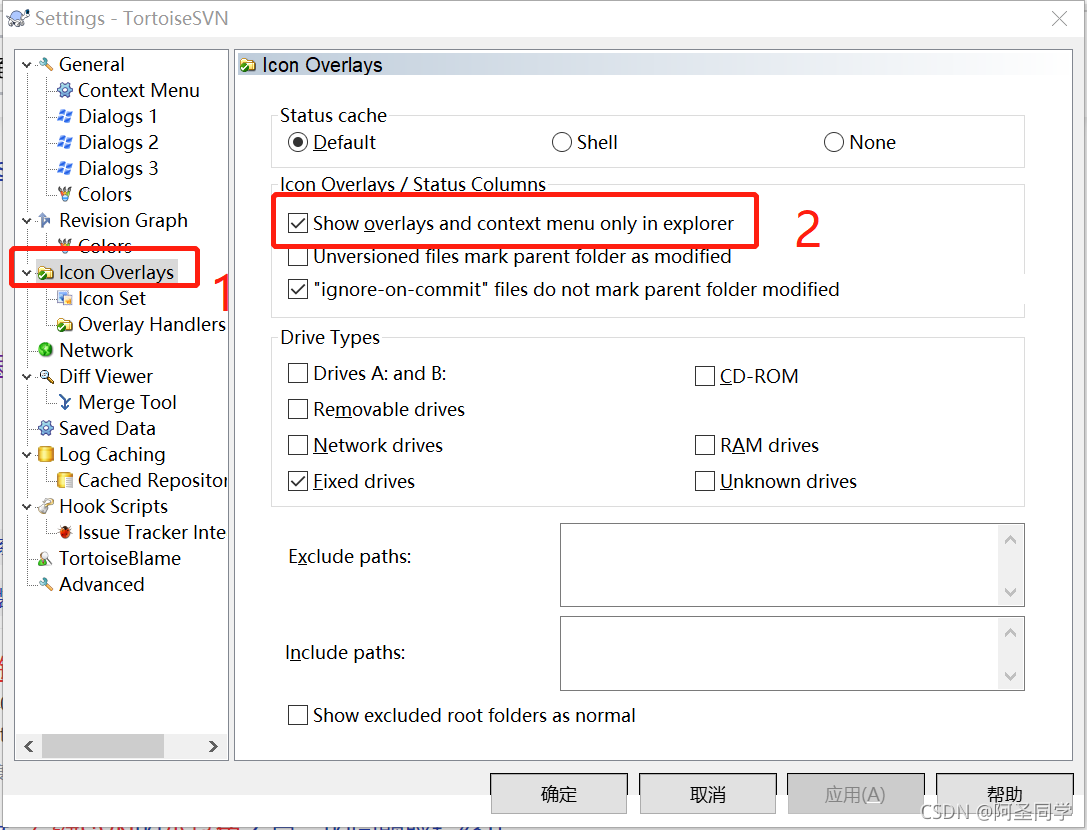Click the tree panel scroll left arrow
This screenshot has width=1087, height=830.
click(x=28, y=746)
